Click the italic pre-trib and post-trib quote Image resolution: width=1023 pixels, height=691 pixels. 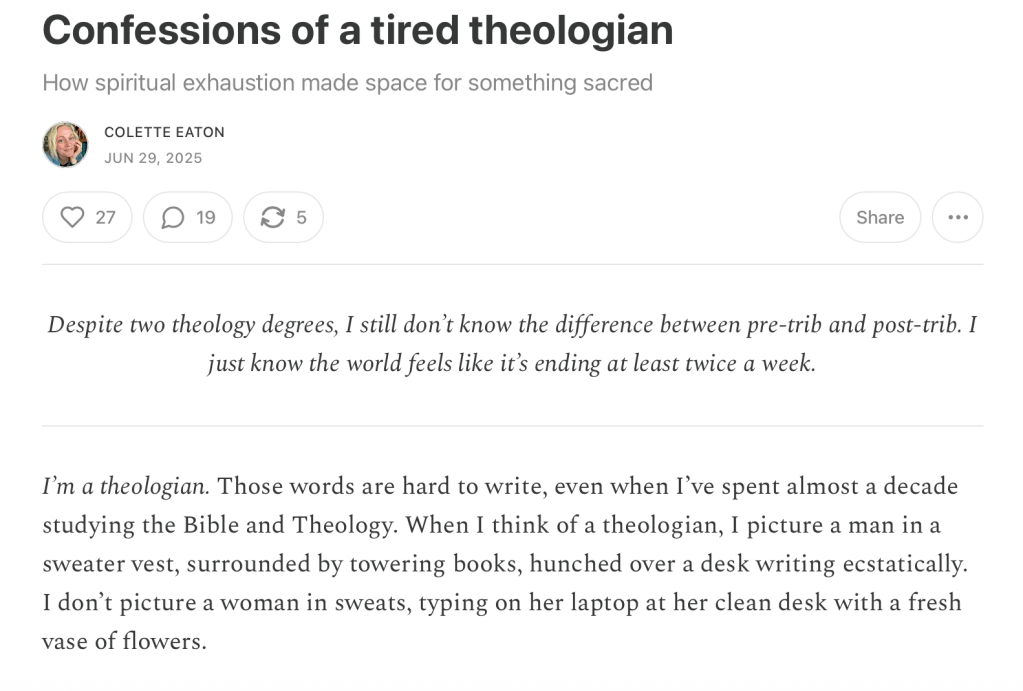[512, 344]
